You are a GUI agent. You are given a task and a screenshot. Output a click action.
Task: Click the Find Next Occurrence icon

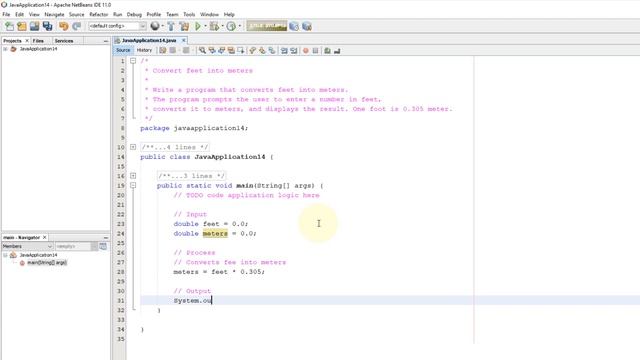click(x=222, y=51)
